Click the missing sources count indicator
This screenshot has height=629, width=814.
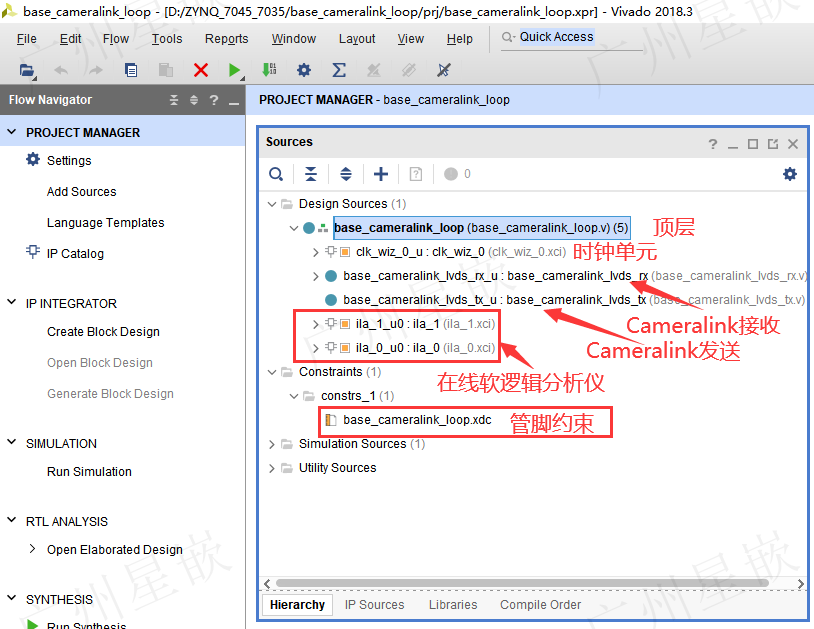click(457, 174)
